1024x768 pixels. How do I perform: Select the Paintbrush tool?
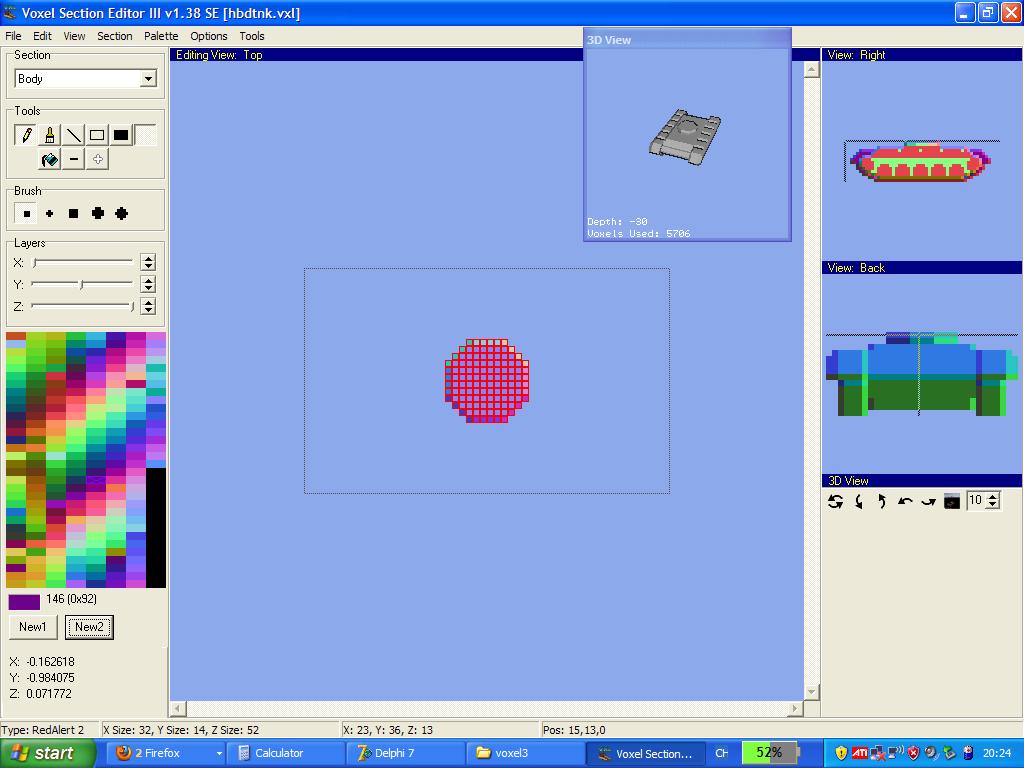[x=50, y=135]
